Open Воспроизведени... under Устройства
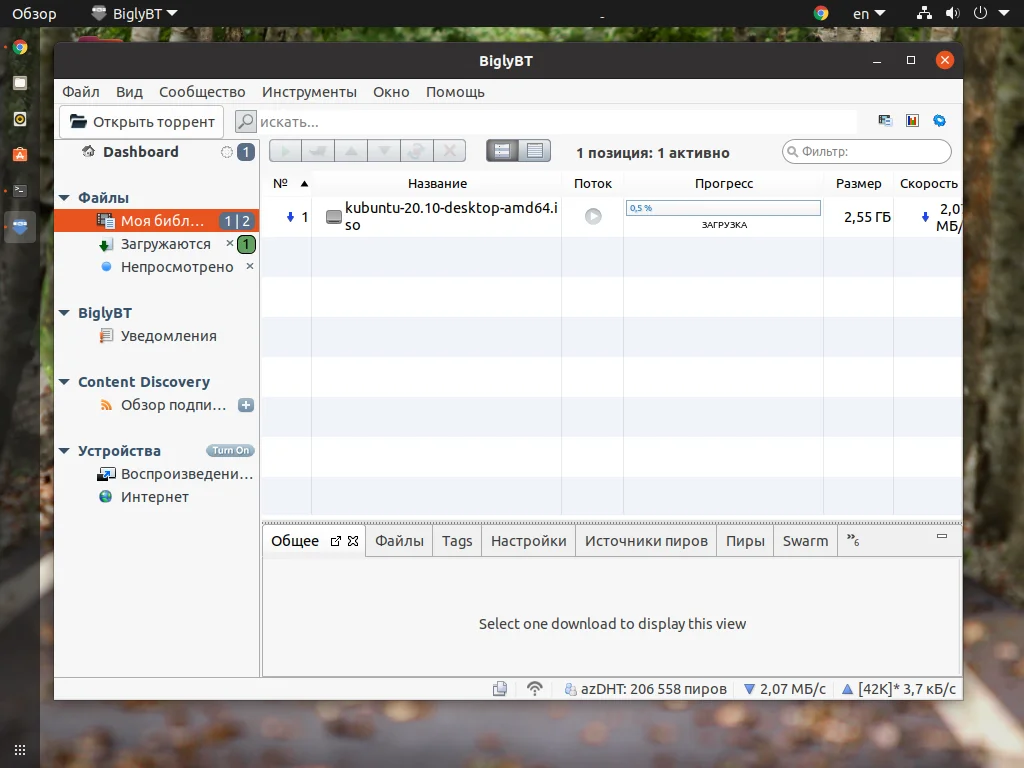This screenshot has height=768, width=1024. [x=175, y=474]
